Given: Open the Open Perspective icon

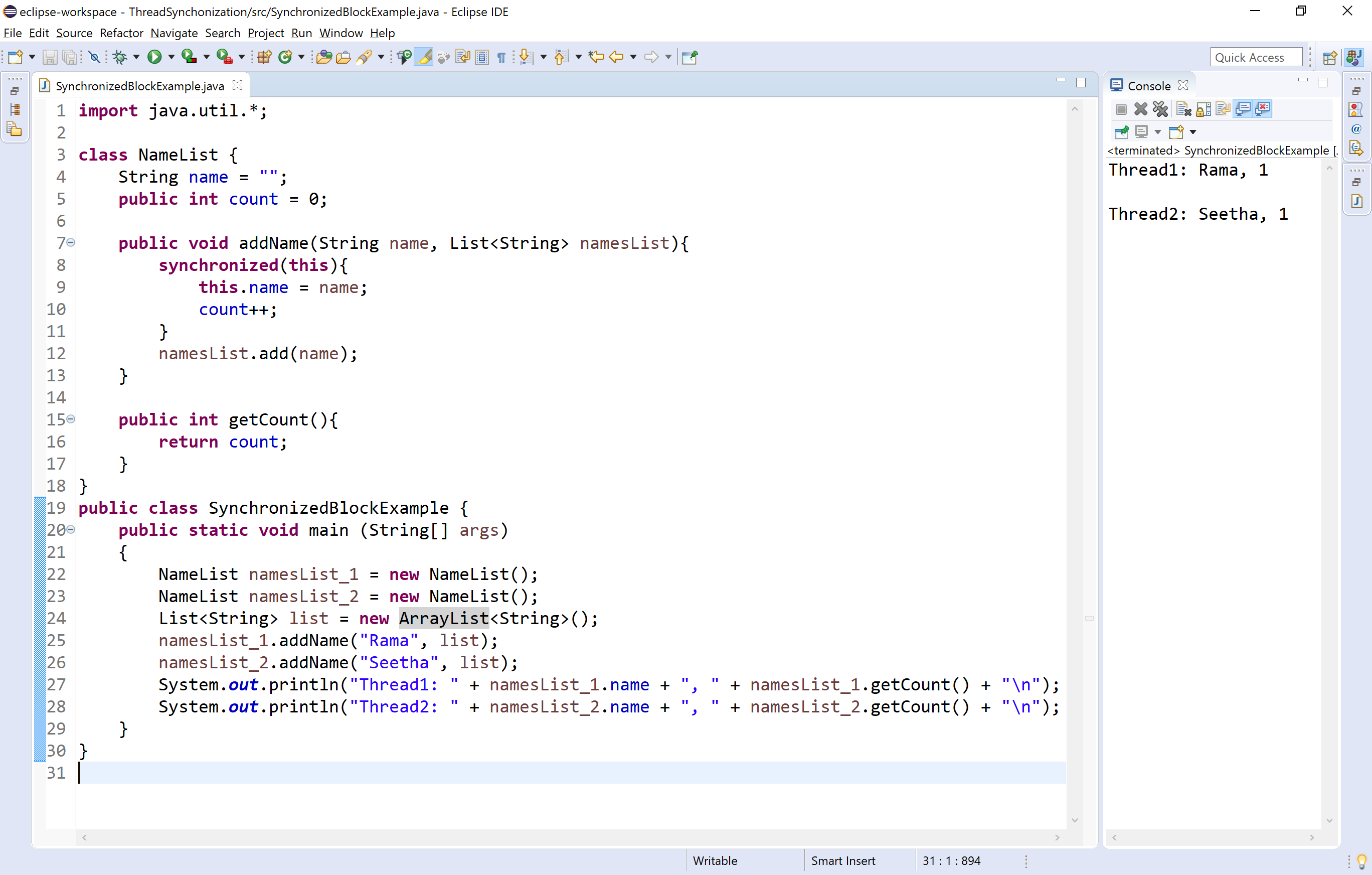Looking at the screenshot, I should click(1330, 58).
